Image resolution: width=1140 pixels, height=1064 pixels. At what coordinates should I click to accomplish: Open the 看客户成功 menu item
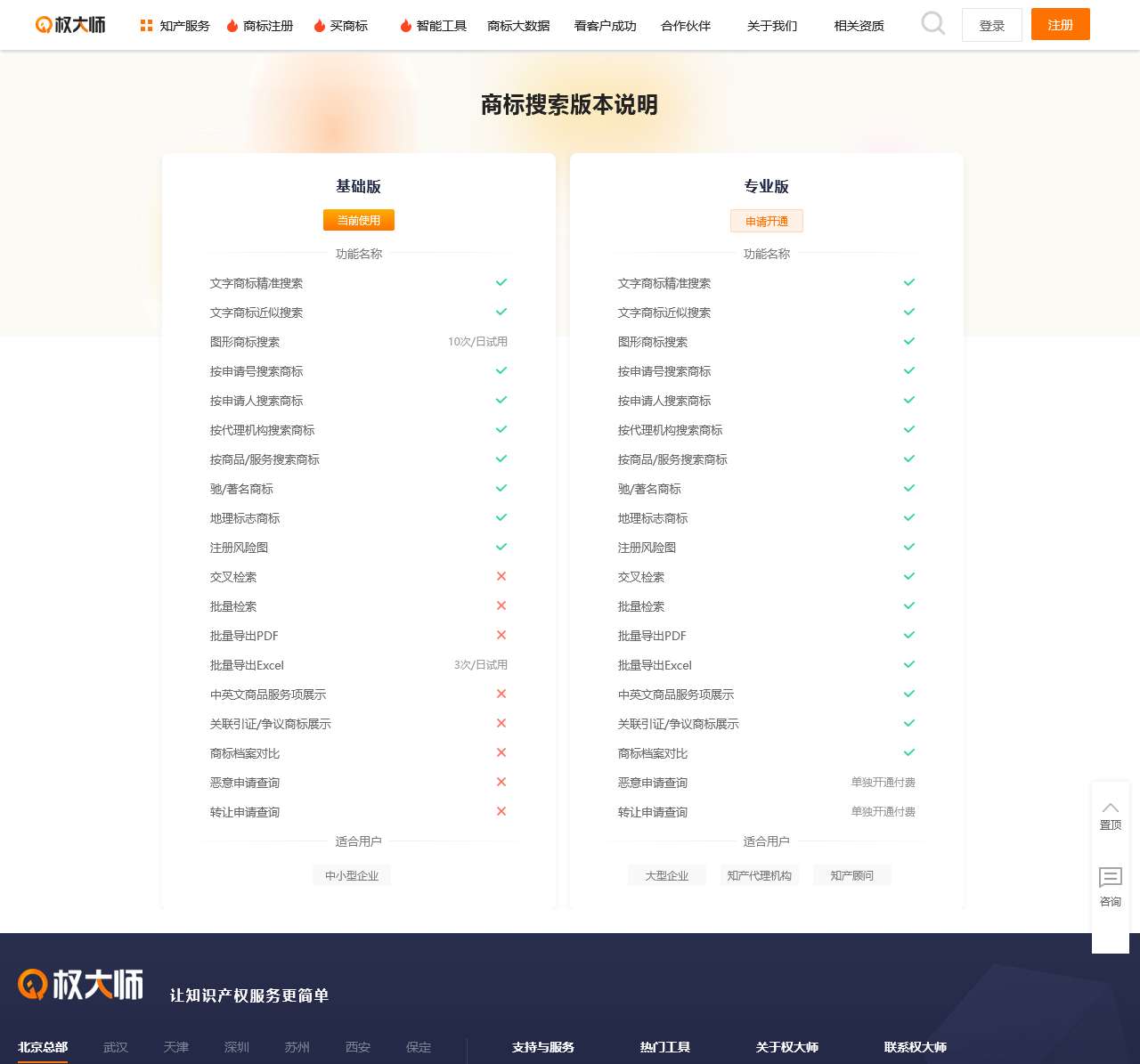[x=605, y=26]
